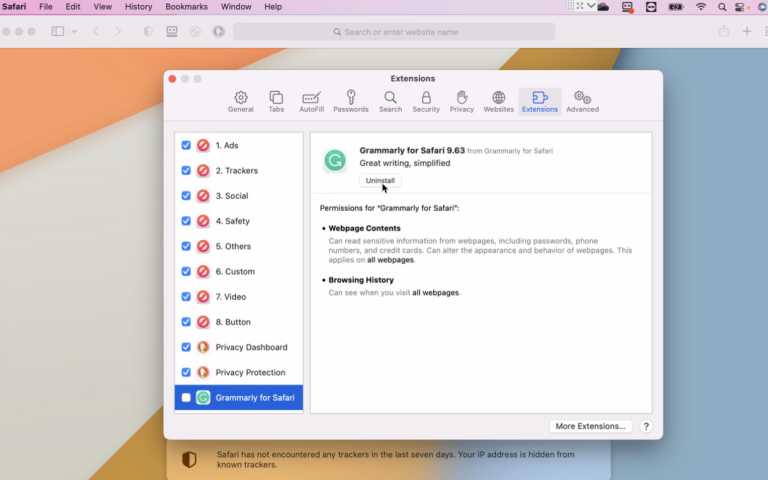
Task: Open the Privacy preferences pane
Action: 462,102
